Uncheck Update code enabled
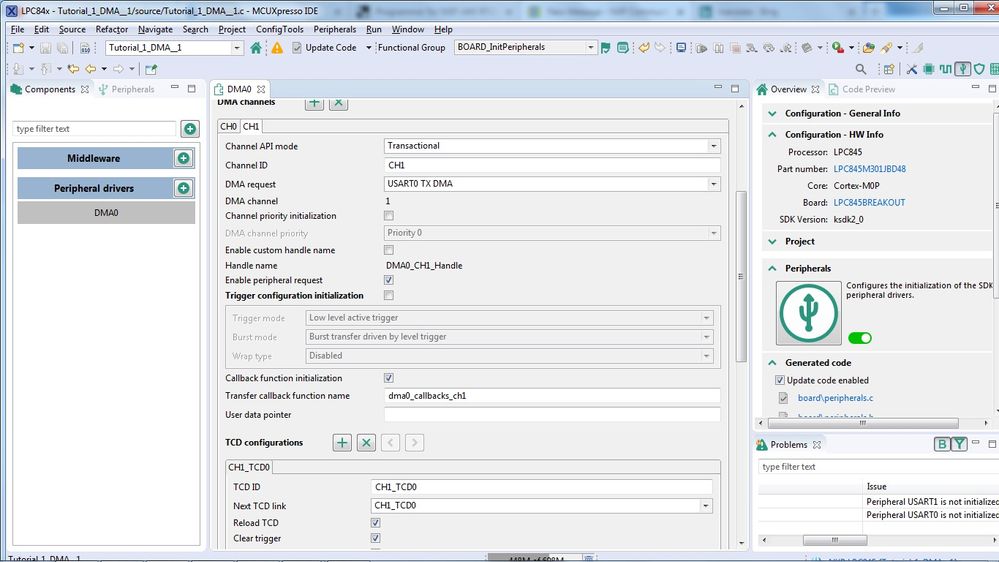The image size is (999, 562). tap(780, 380)
